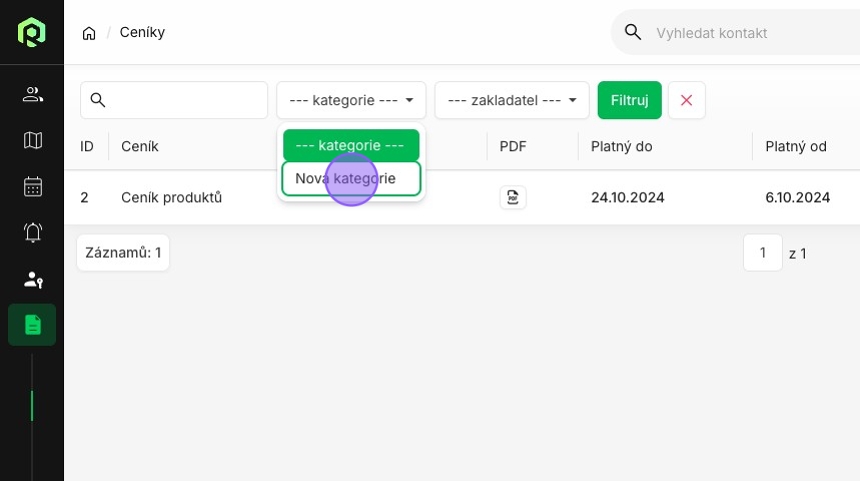This screenshot has height=481, width=860.
Task: Click the magnifier icon in contact search
Action: pos(633,32)
